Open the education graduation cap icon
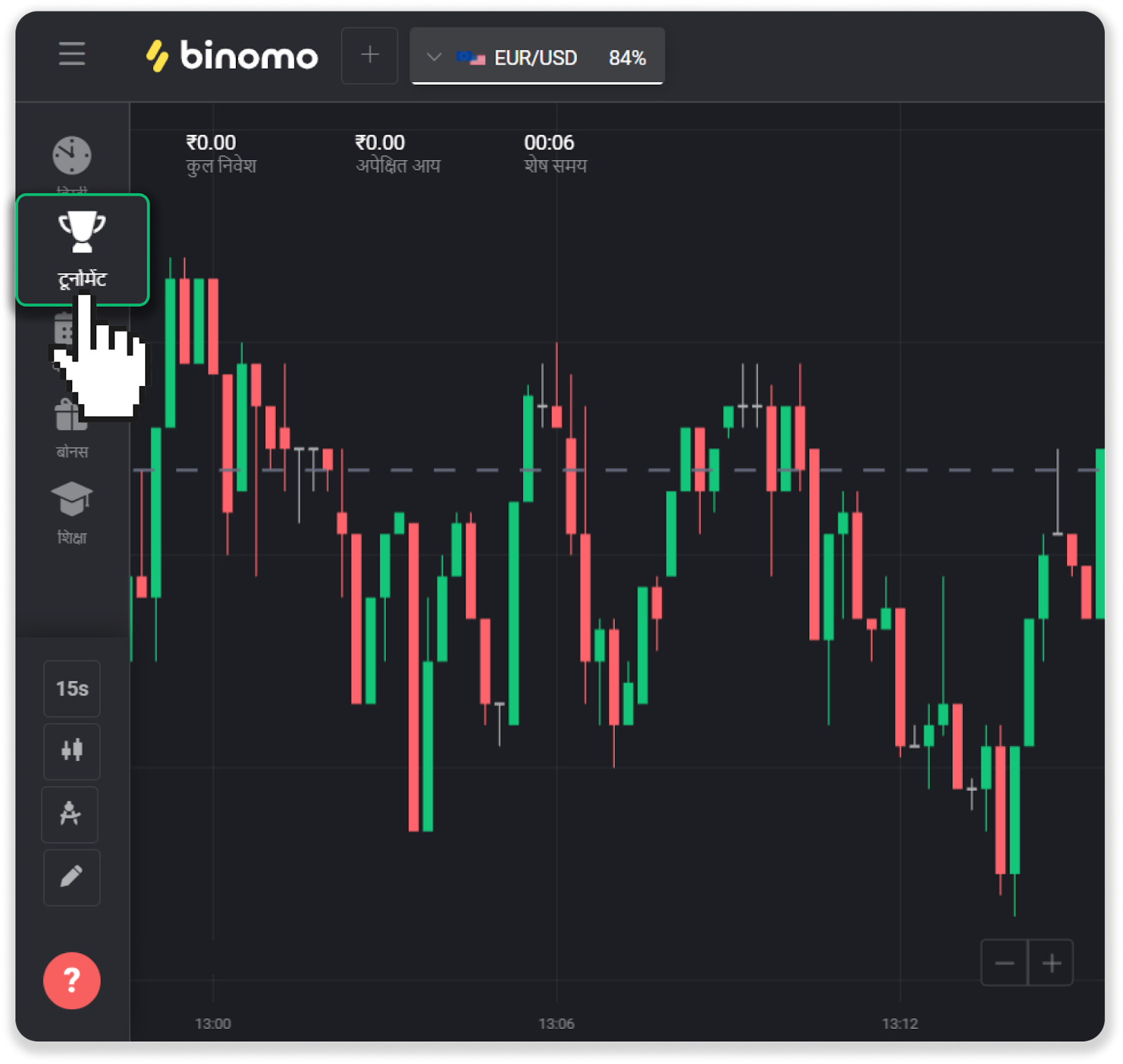The width and height of the screenshot is (1123, 1064). (x=72, y=499)
